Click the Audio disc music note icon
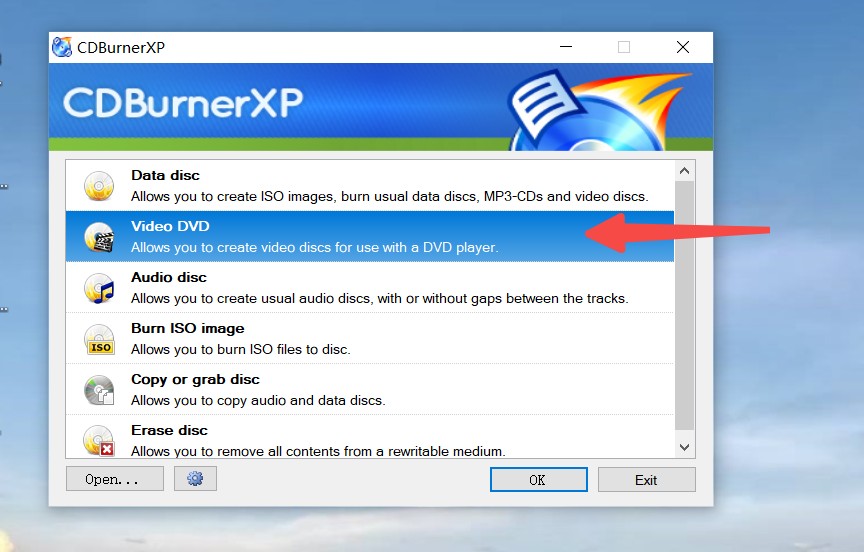 point(99,288)
